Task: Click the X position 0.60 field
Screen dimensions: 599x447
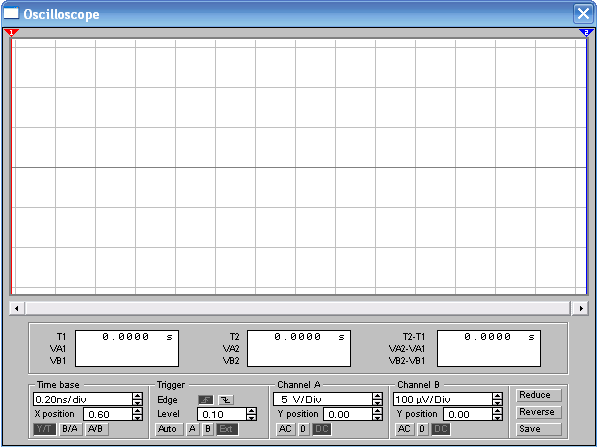Action: pyautogui.click(x=108, y=414)
